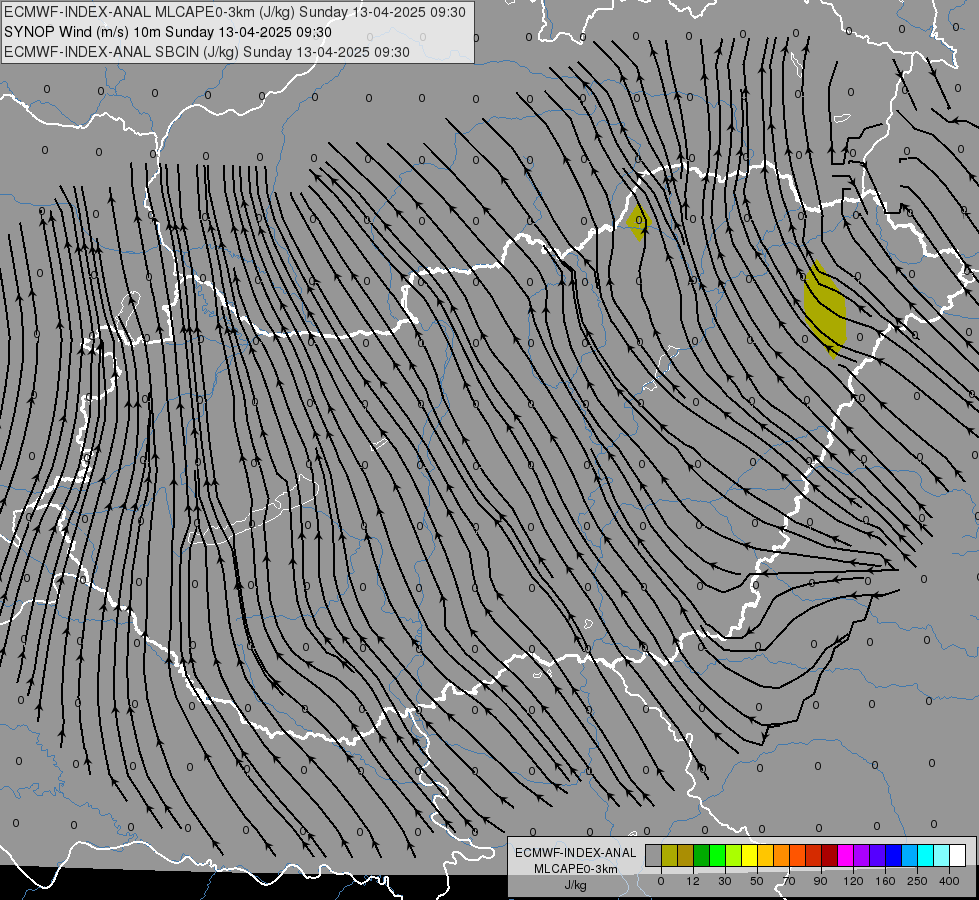The image size is (979, 900).
Task: Click the legend value '30'
Action: tap(725, 881)
